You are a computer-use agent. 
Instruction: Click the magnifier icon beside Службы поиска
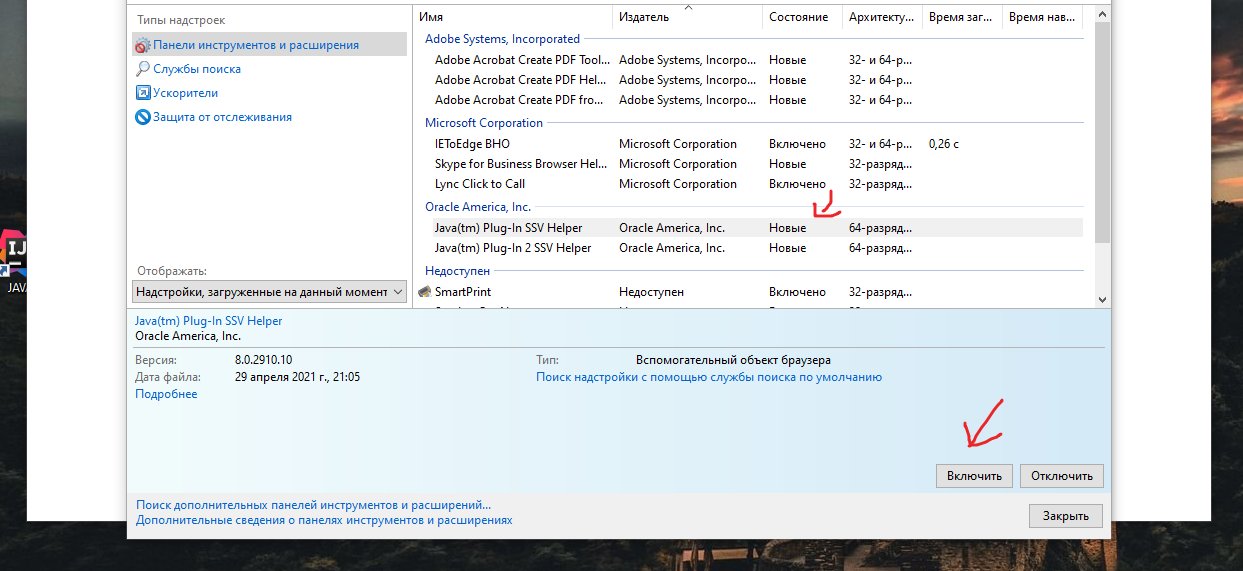pyautogui.click(x=143, y=69)
